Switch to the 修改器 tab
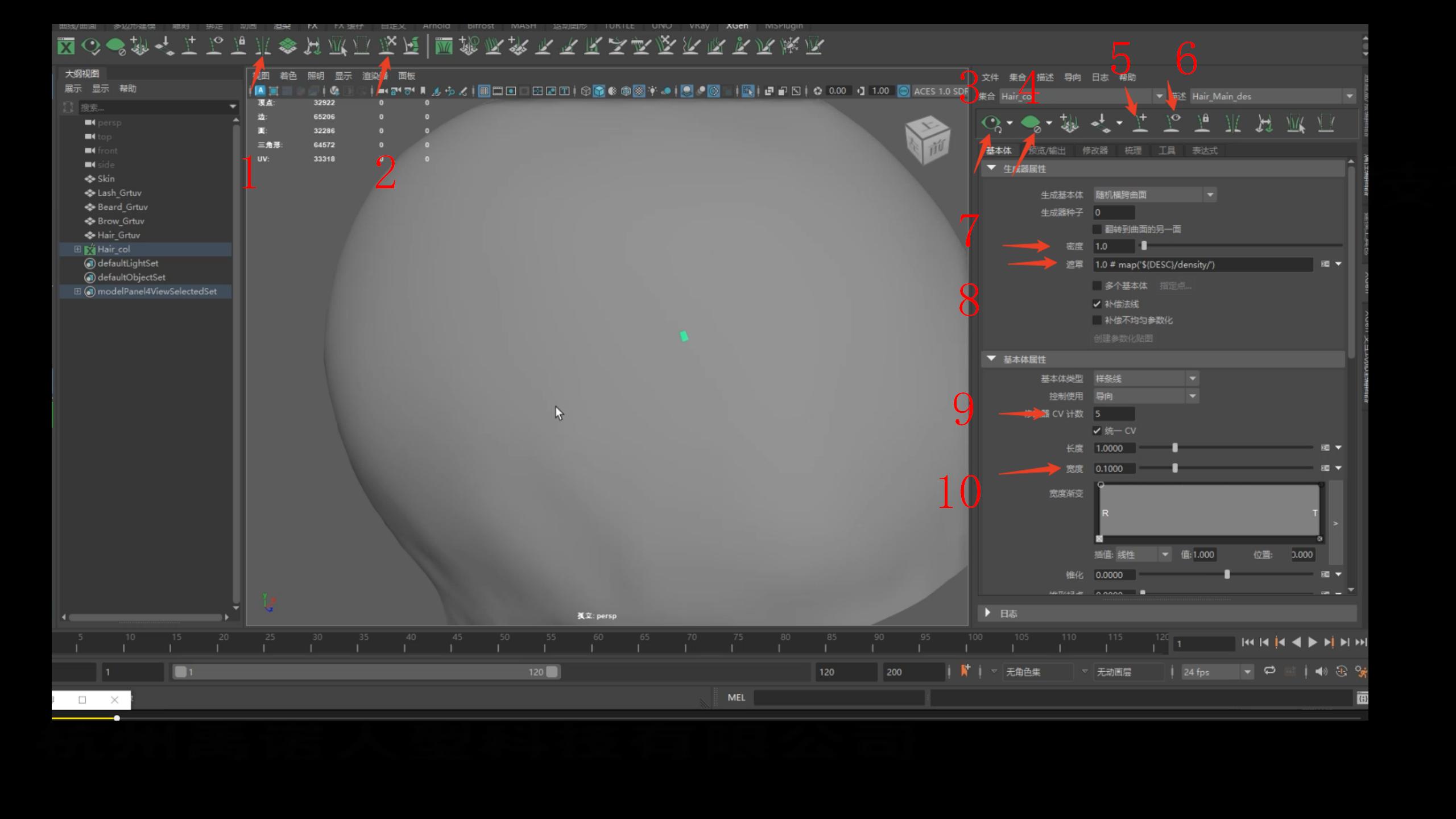Viewport: 1456px width, 819px height. pos(1095,151)
